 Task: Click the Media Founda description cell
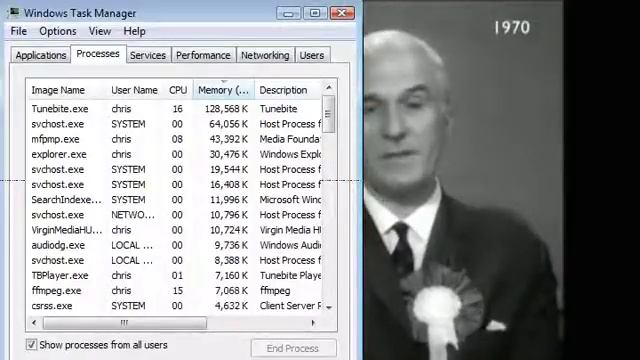pyautogui.click(x=290, y=139)
